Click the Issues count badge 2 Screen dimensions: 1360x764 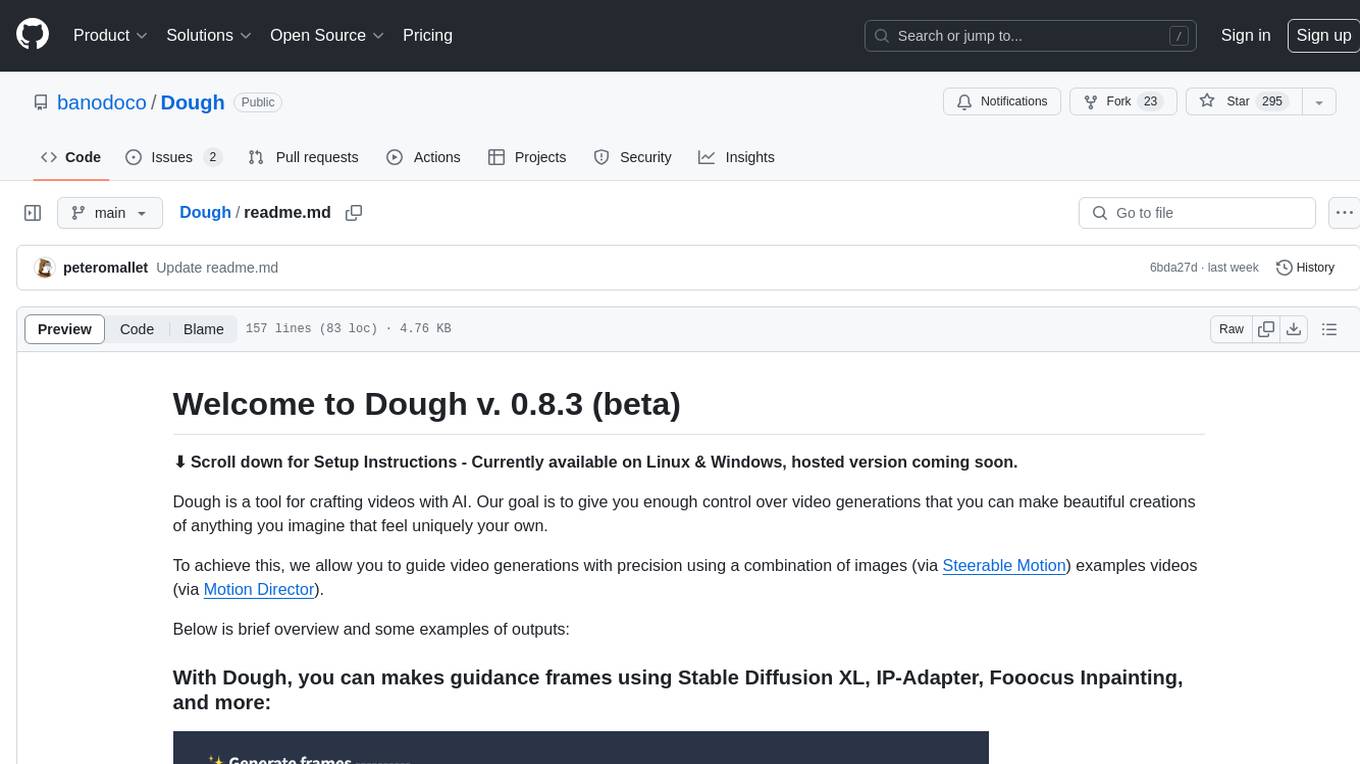(212, 157)
